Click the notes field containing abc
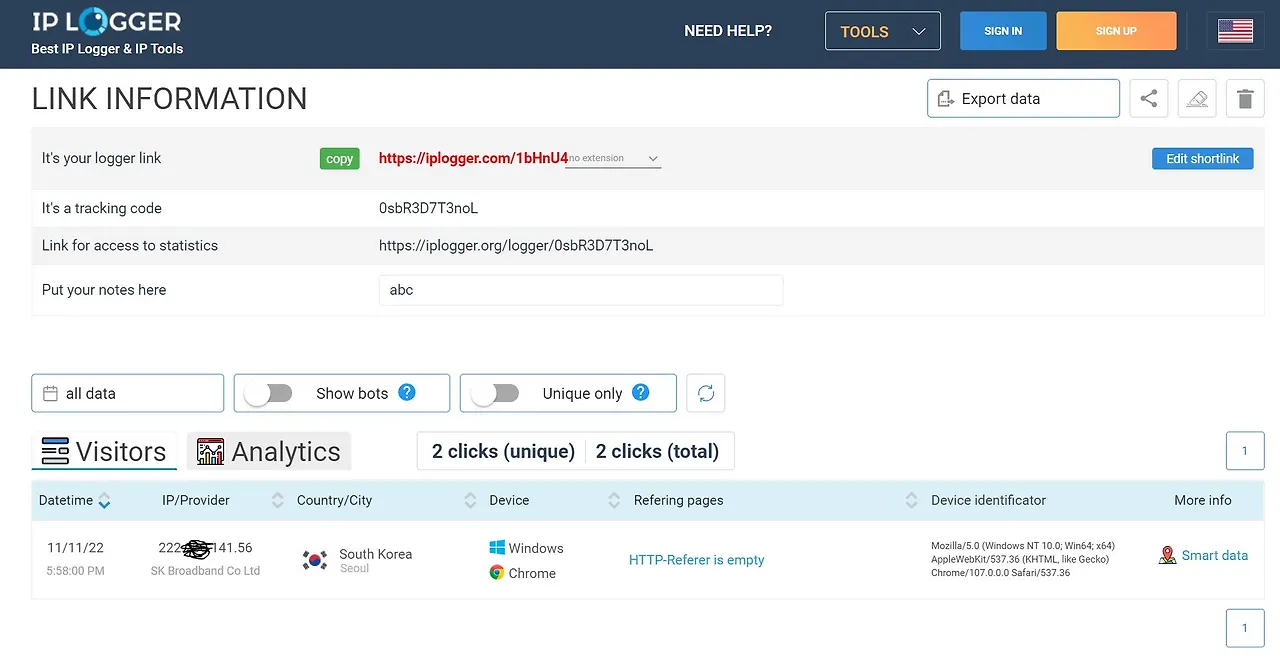1280x666 pixels. [x=581, y=290]
